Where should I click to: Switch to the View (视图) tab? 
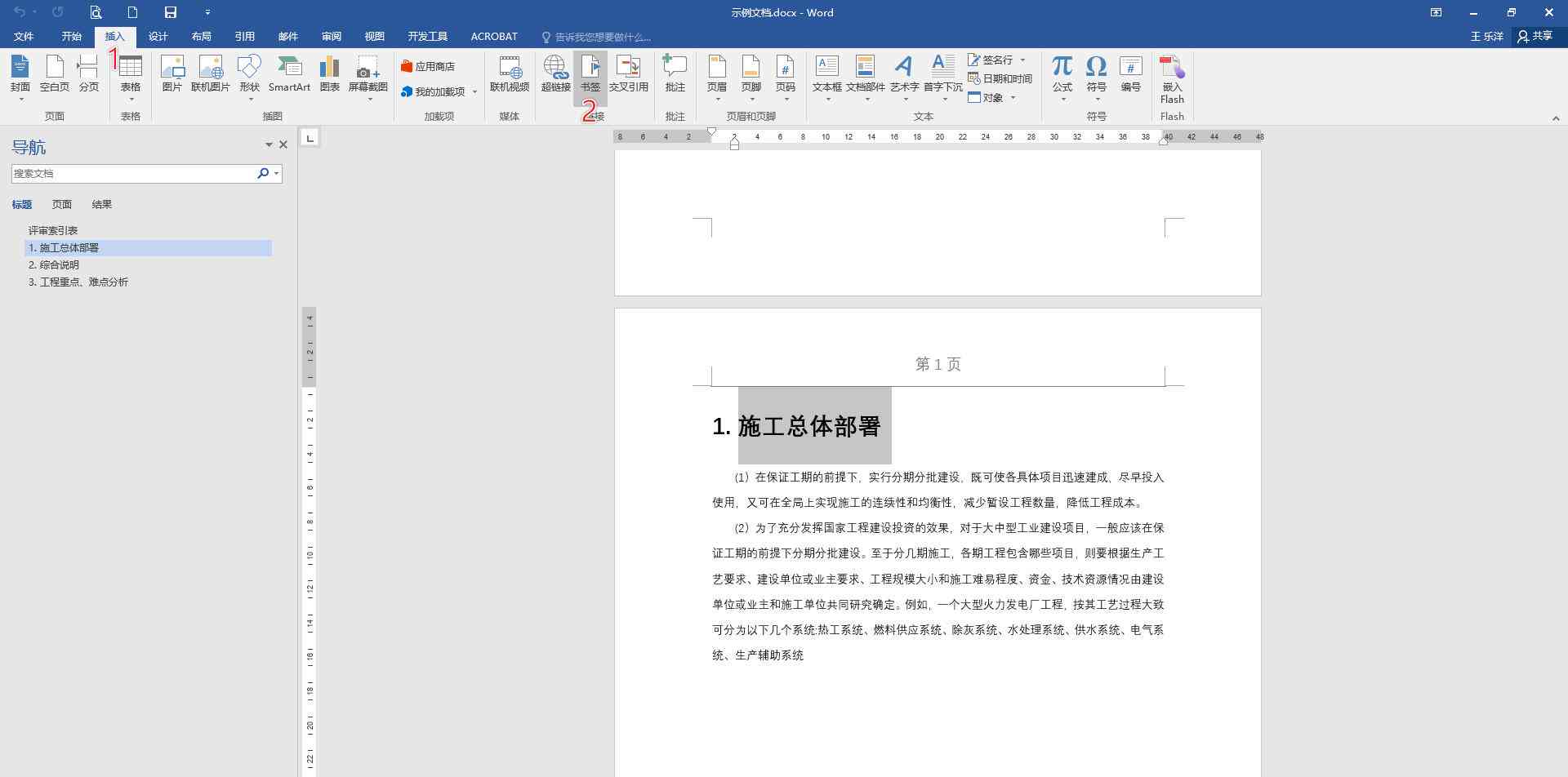374,37
